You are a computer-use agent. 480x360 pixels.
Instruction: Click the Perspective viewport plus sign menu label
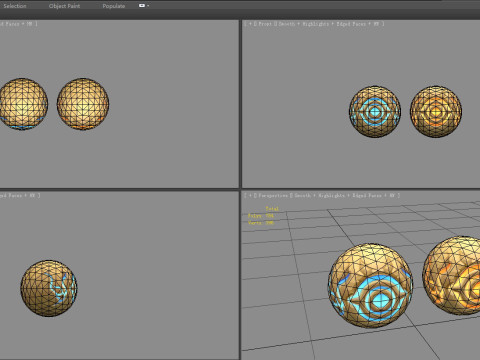250,196
